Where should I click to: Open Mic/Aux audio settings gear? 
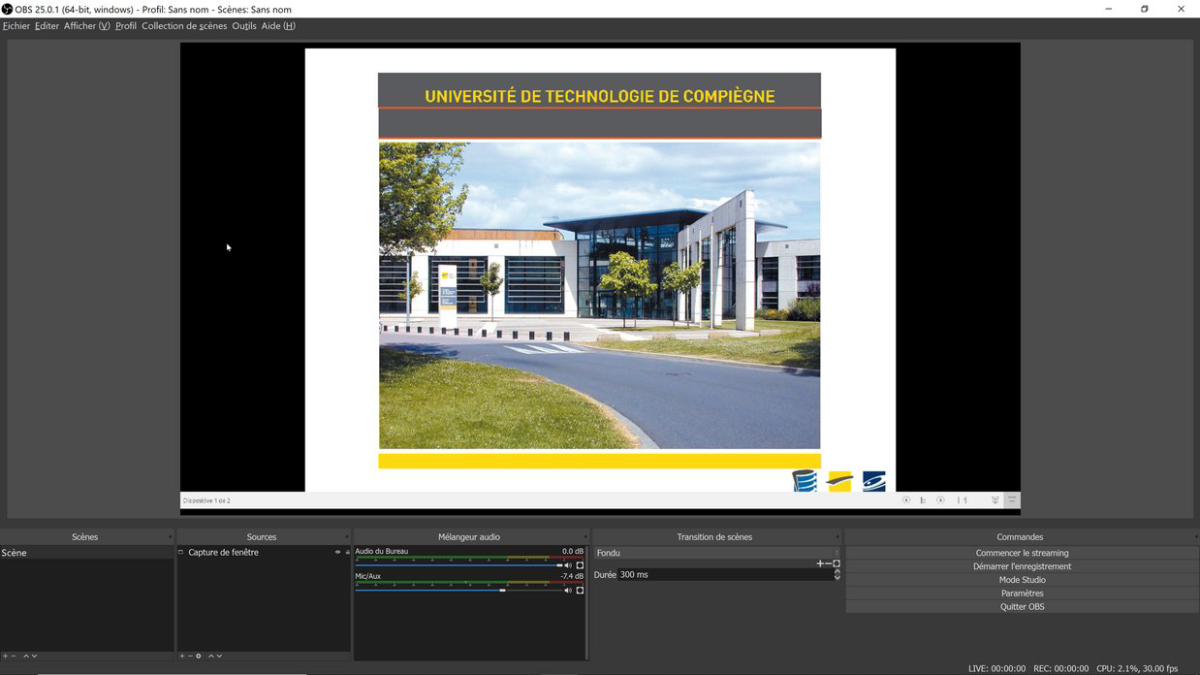580,590
